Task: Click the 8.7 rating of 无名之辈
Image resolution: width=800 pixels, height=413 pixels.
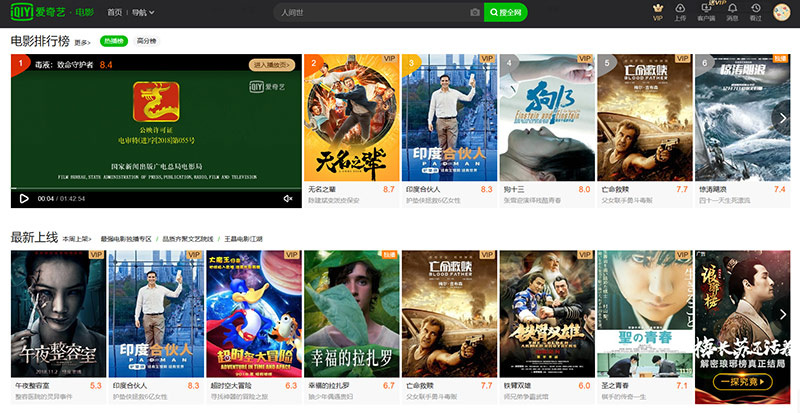Action: [389, 189]
